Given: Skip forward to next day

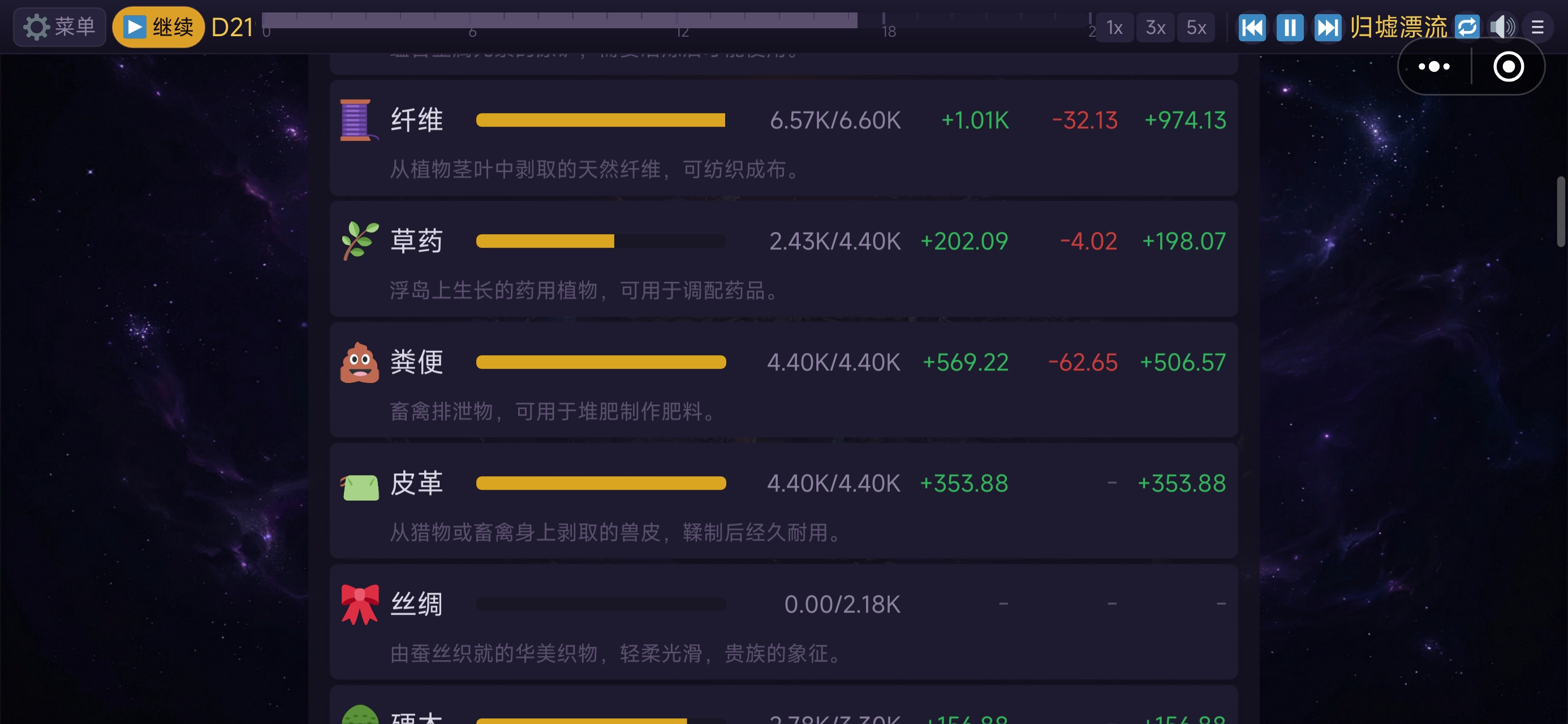Looking at the screenshot, I should coord(1328,27).
